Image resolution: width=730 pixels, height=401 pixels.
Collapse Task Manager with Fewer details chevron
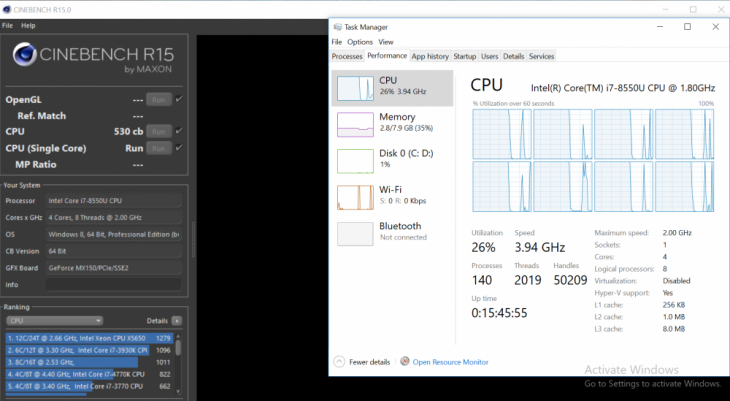[339, 362]
